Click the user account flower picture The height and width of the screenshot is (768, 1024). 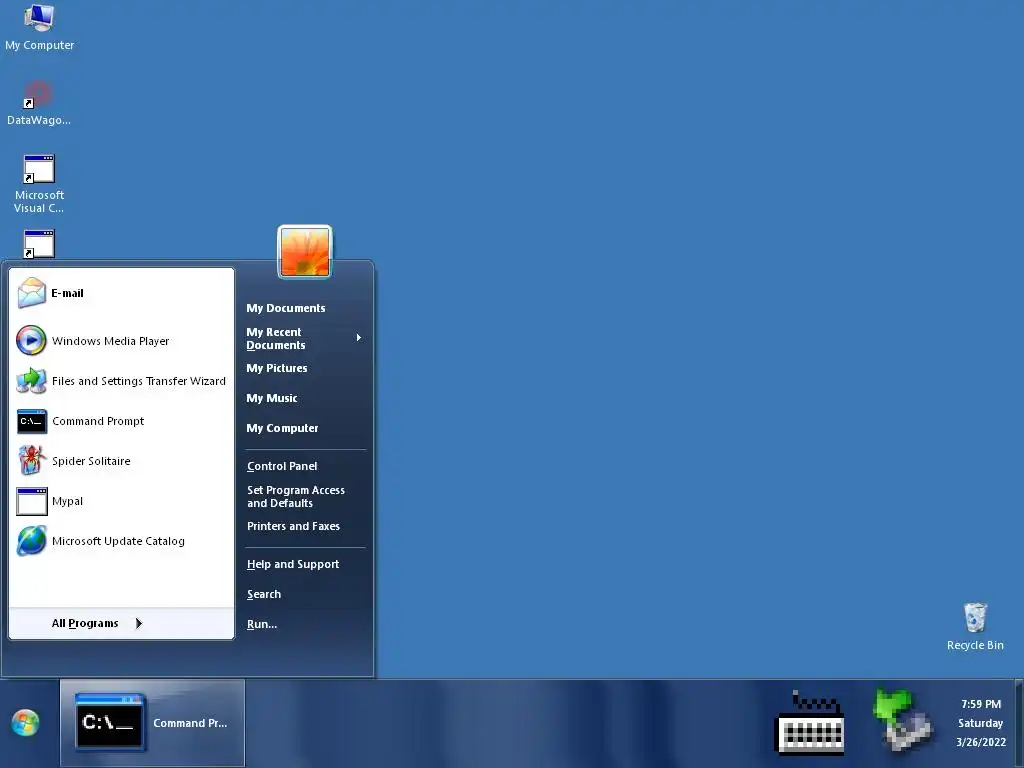click(x=305, y=252)
